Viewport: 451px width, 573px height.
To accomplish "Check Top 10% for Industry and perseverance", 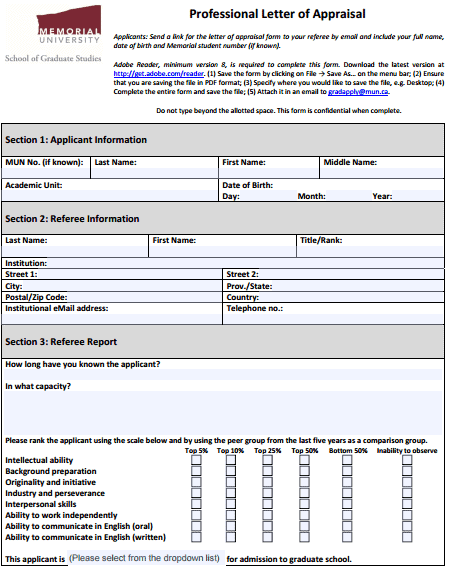I will click(x=231, y=493).
